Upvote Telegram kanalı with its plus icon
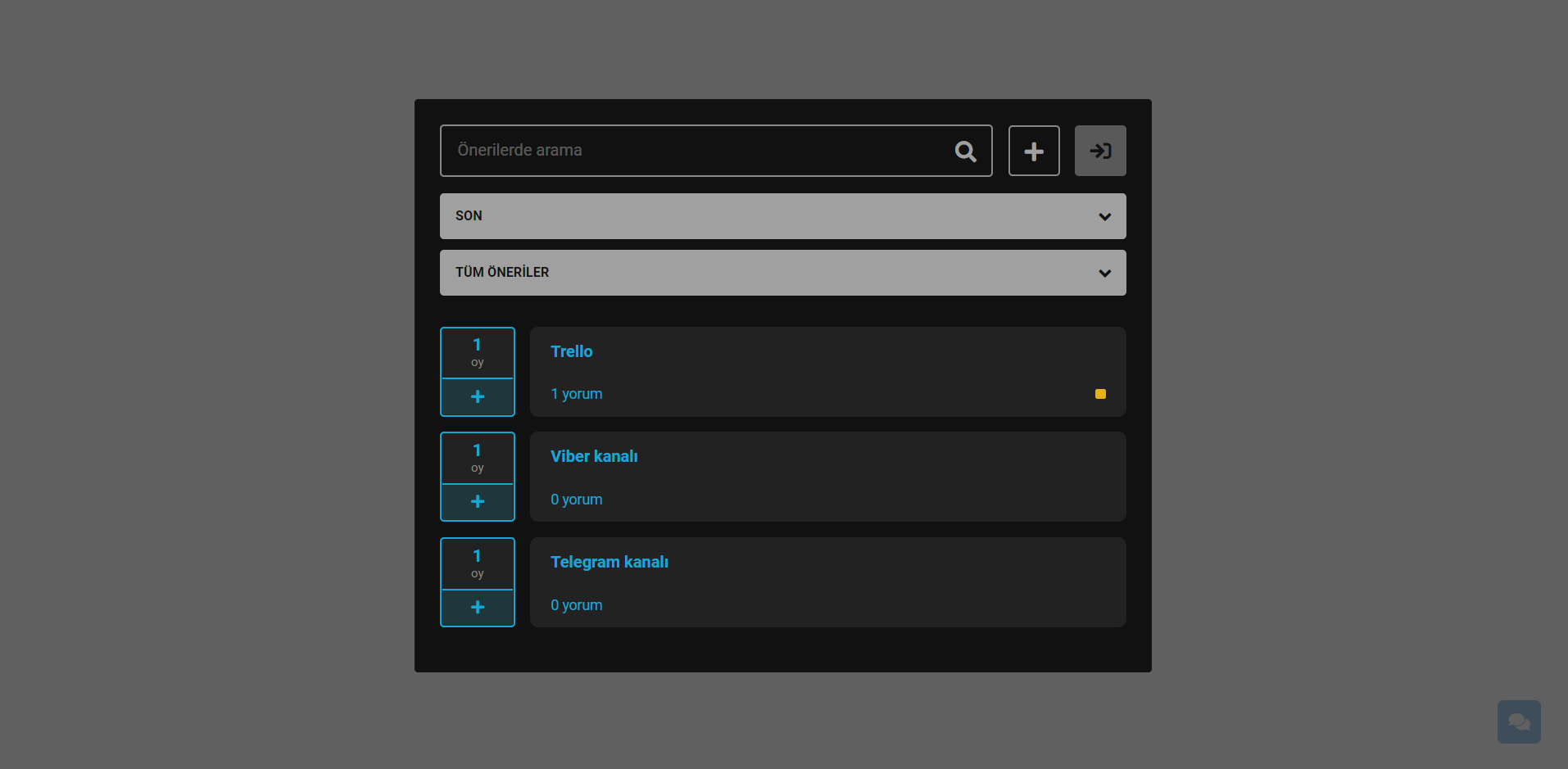Image resolution: width=1568 pixels, height=769 pixels. pos(478,608)
